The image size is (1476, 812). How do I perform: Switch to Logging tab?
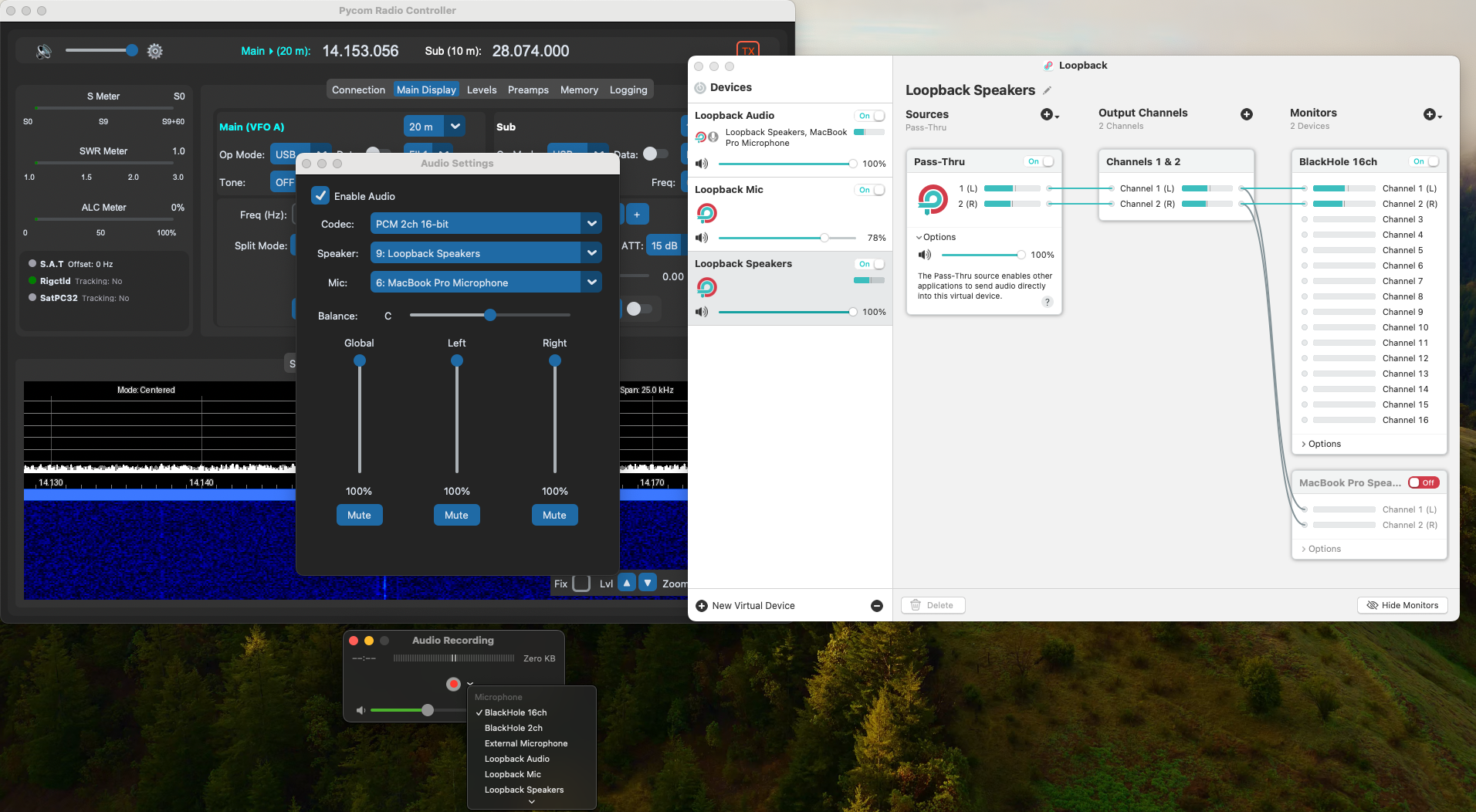pyautogui.click(x=628, y=90)
